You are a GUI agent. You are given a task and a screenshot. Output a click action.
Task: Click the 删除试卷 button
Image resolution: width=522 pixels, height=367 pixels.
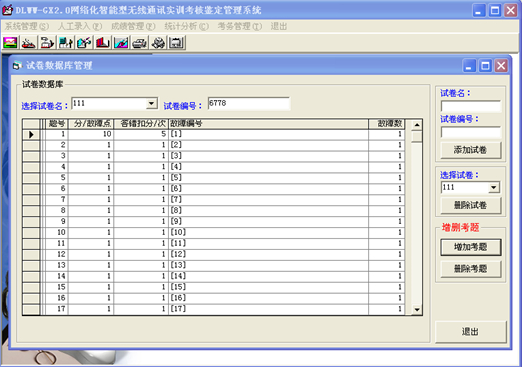pyautogui.click(x=471, y=205)
